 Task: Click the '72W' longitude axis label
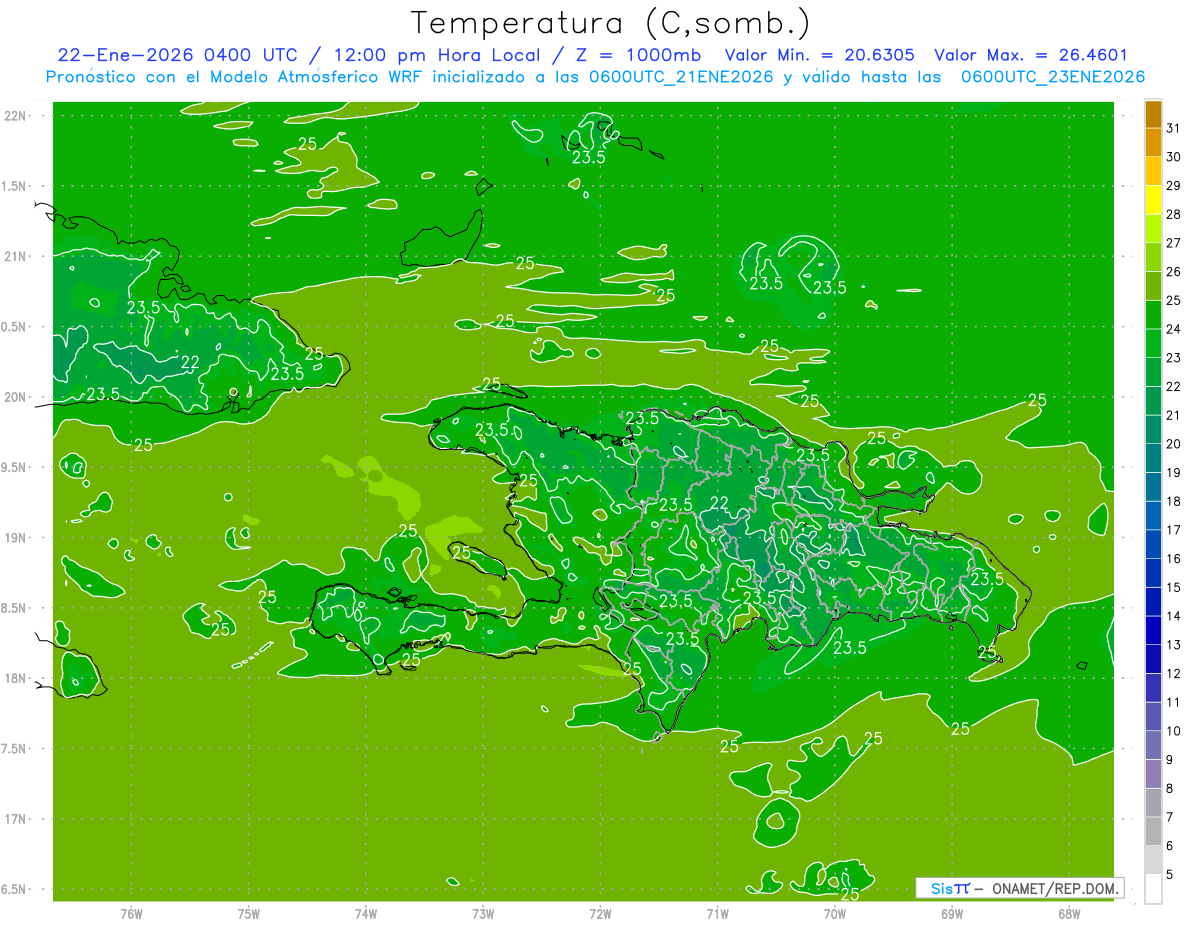pyautogui.click(x=600, y=914)
